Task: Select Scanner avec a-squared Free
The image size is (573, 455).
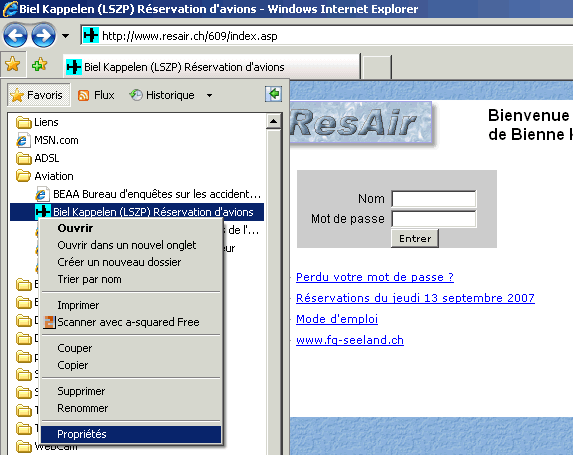Action: pyautogui.click(x=128, y=322)
